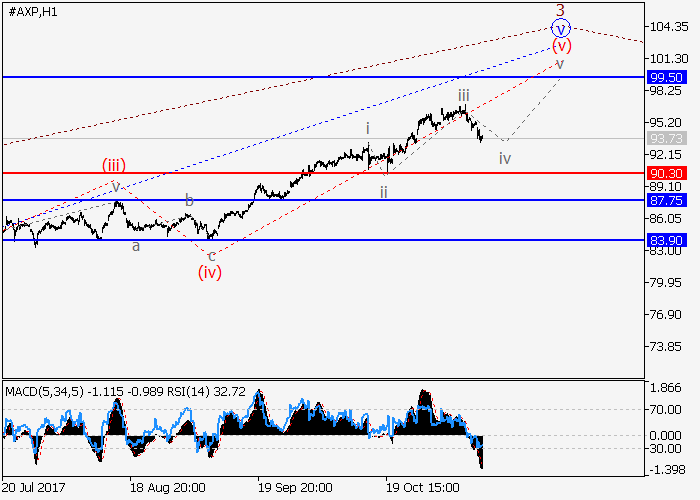700x500 pixels.
Task: Click the red (iv) wave label
Action: pos(209,271)
